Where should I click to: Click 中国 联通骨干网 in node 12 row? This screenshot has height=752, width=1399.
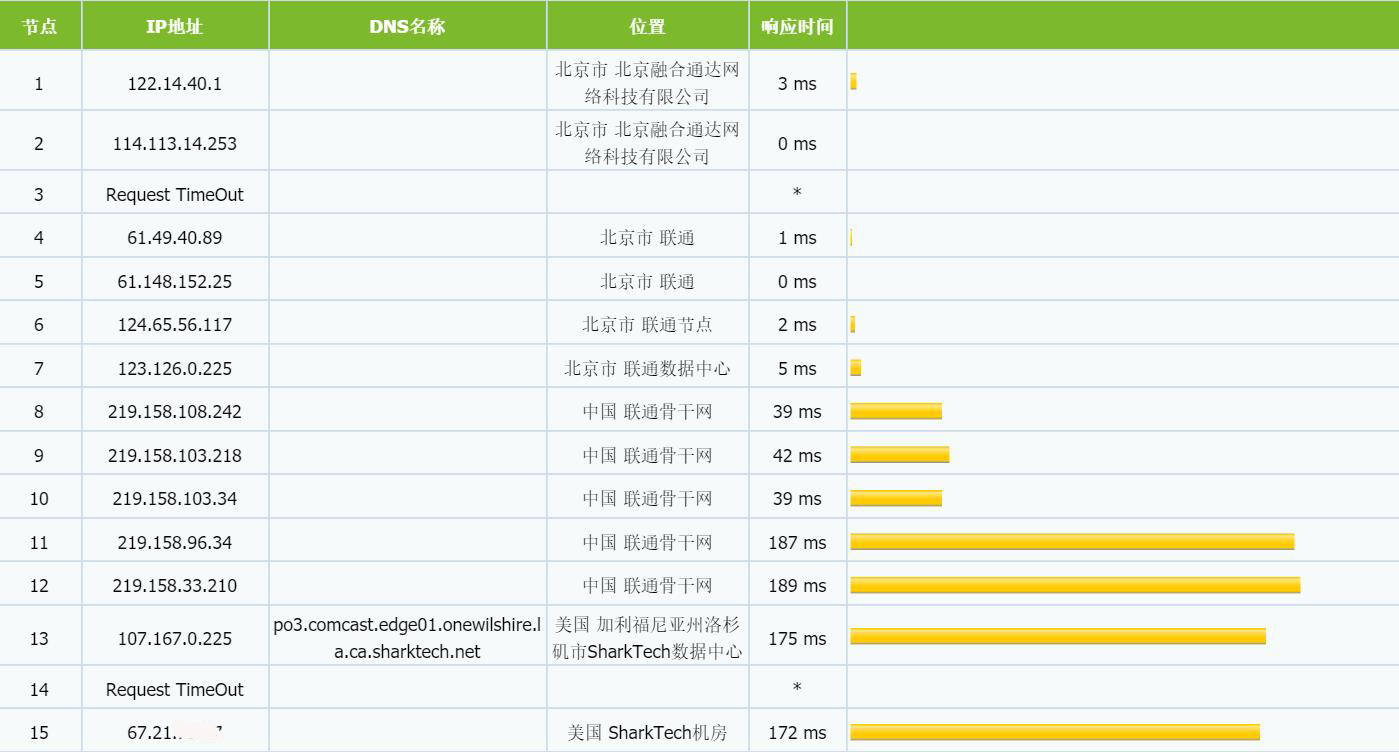(x=647, y=586)
